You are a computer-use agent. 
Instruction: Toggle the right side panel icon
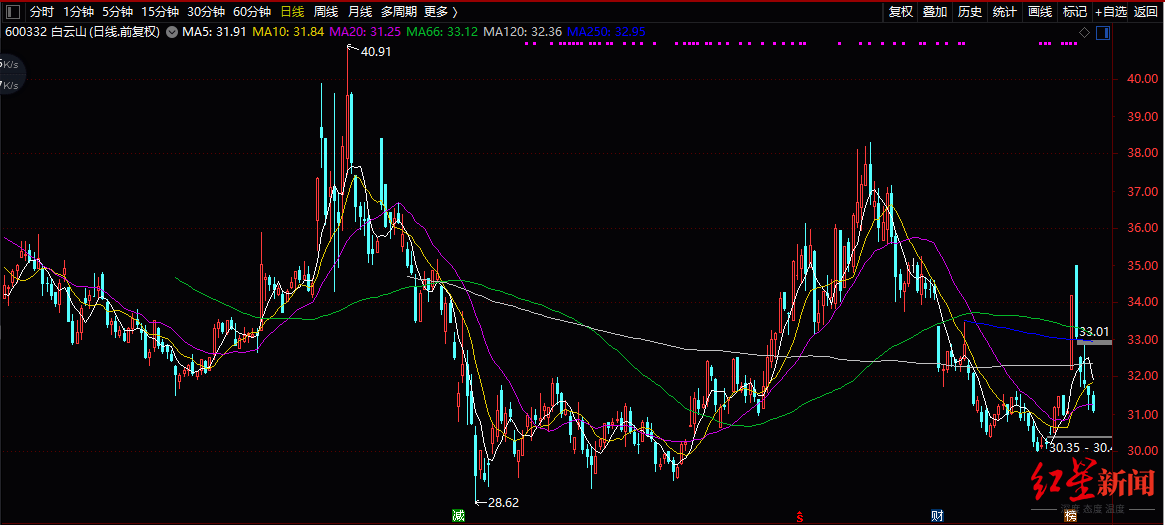(x=1102, y=33)
